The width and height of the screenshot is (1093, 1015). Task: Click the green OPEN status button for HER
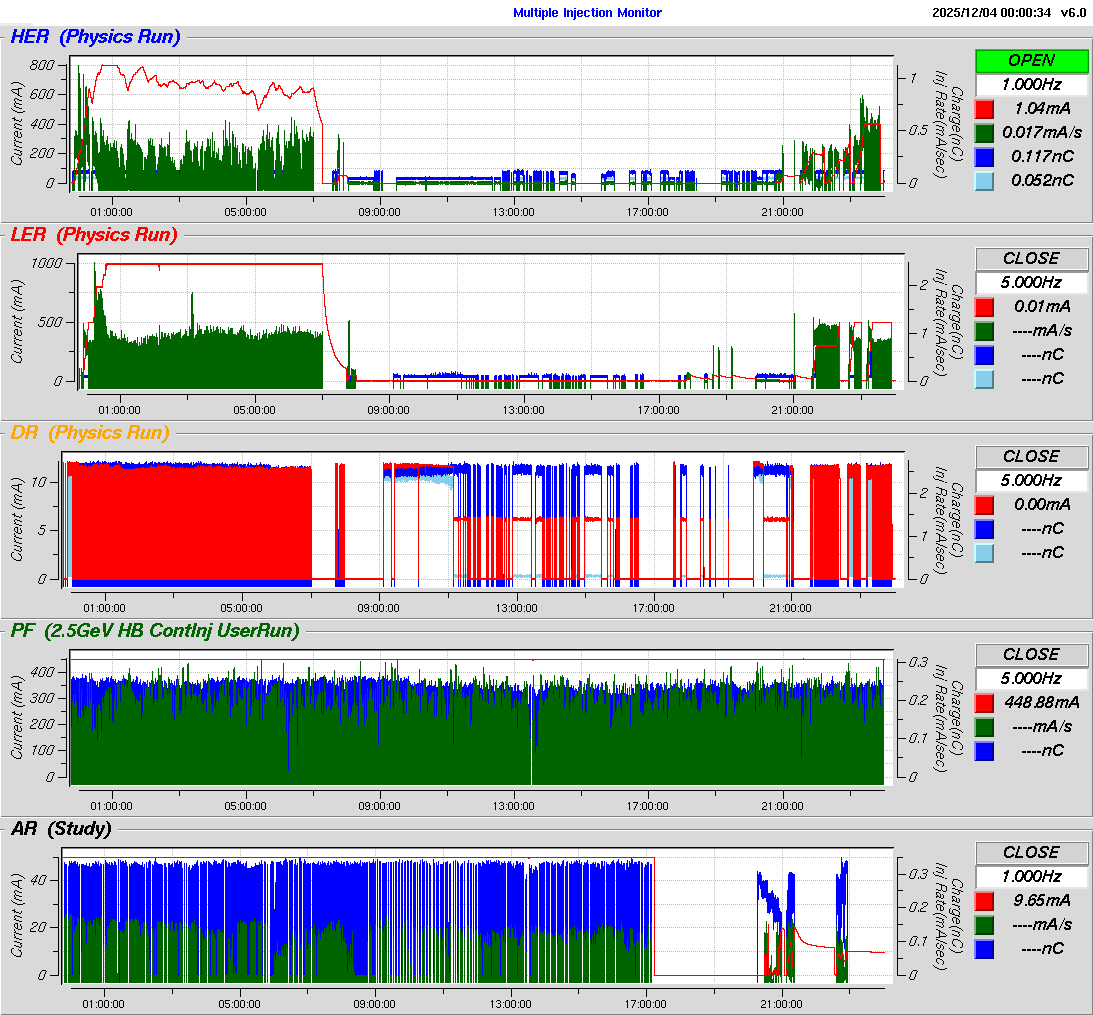point(1031,61)
